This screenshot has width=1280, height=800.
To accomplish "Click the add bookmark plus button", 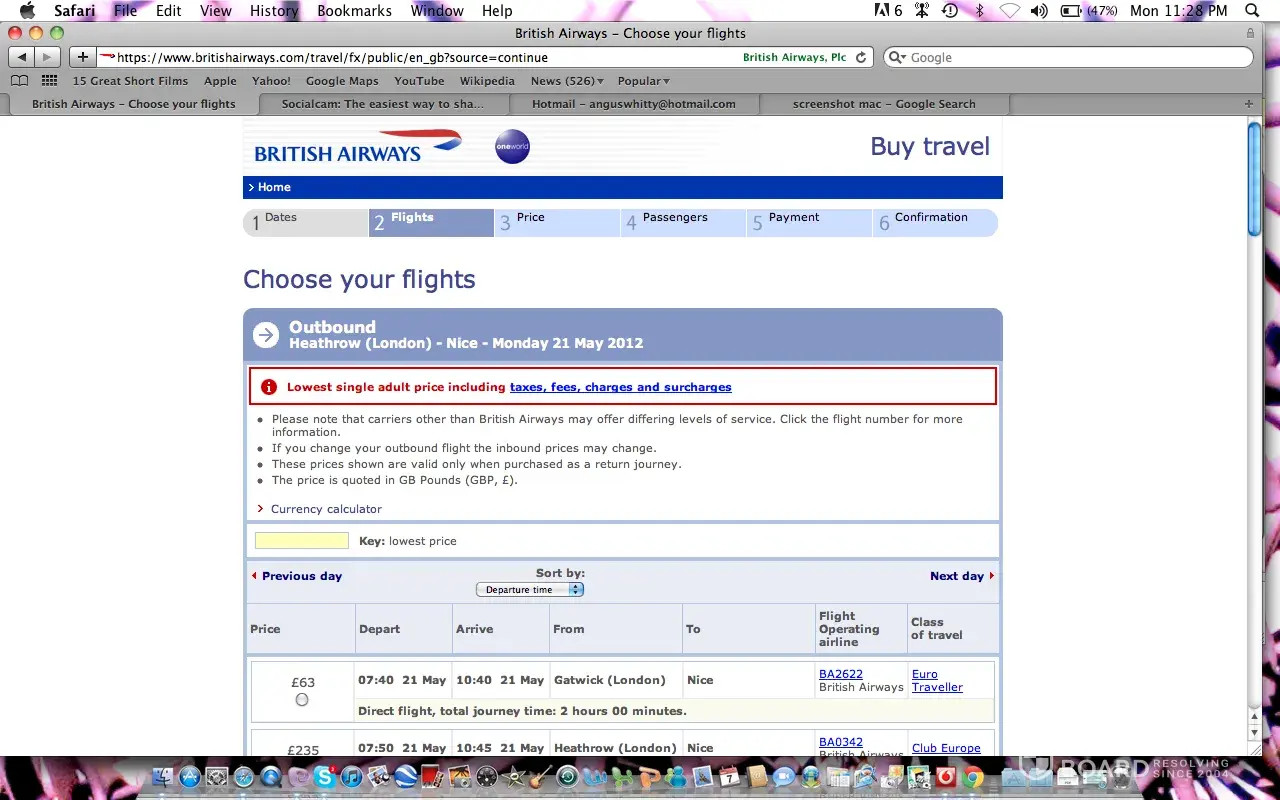I will [x=83, y=57].
